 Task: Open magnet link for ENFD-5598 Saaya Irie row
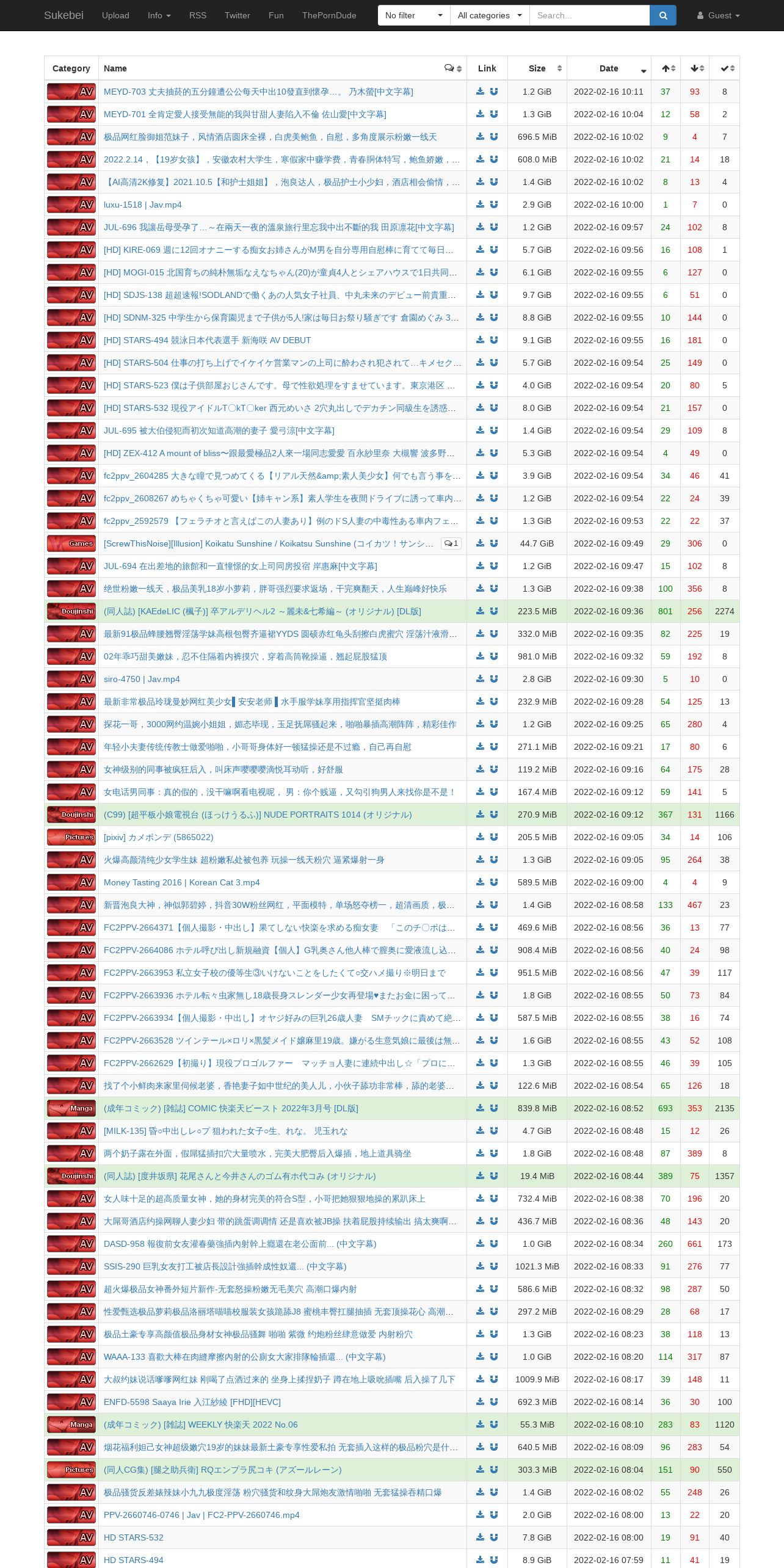click(494, 1402)
